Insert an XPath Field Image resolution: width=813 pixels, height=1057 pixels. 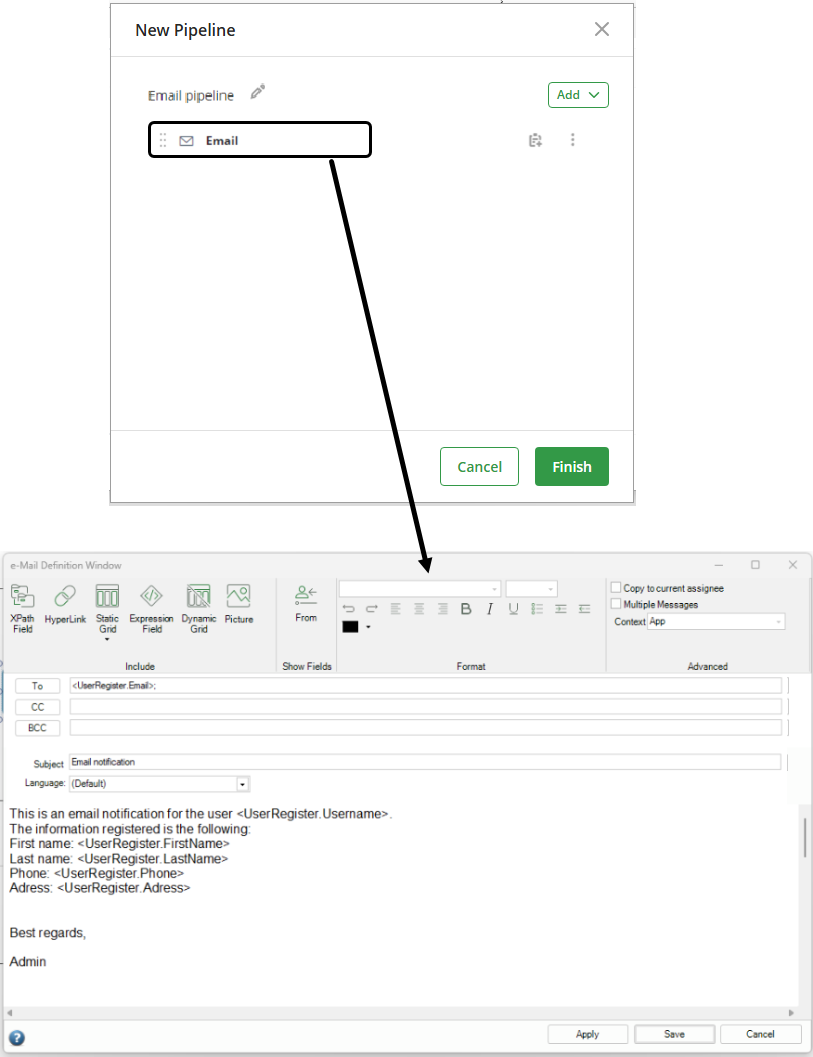[22, 609]
